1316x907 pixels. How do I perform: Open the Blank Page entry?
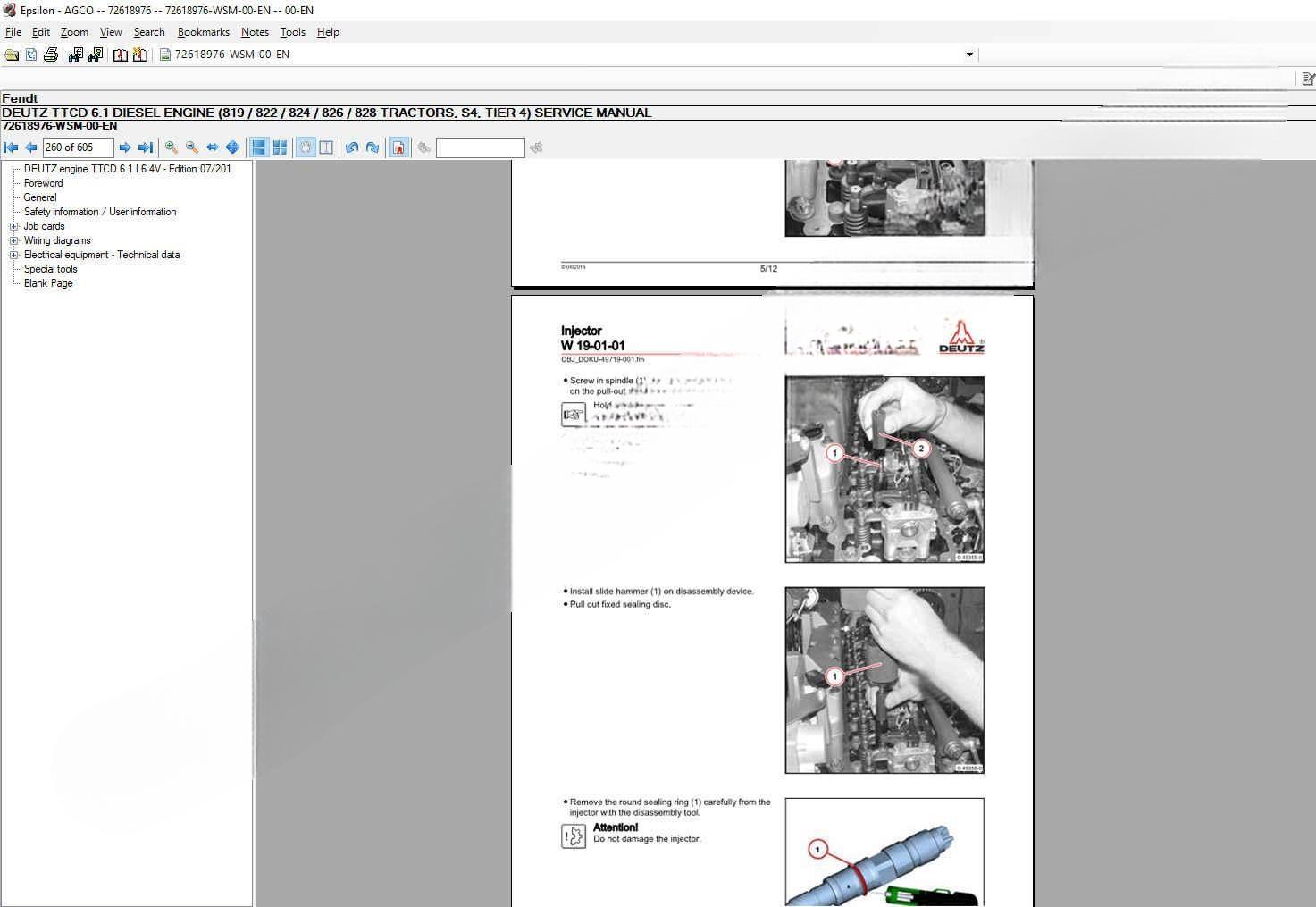48,283
